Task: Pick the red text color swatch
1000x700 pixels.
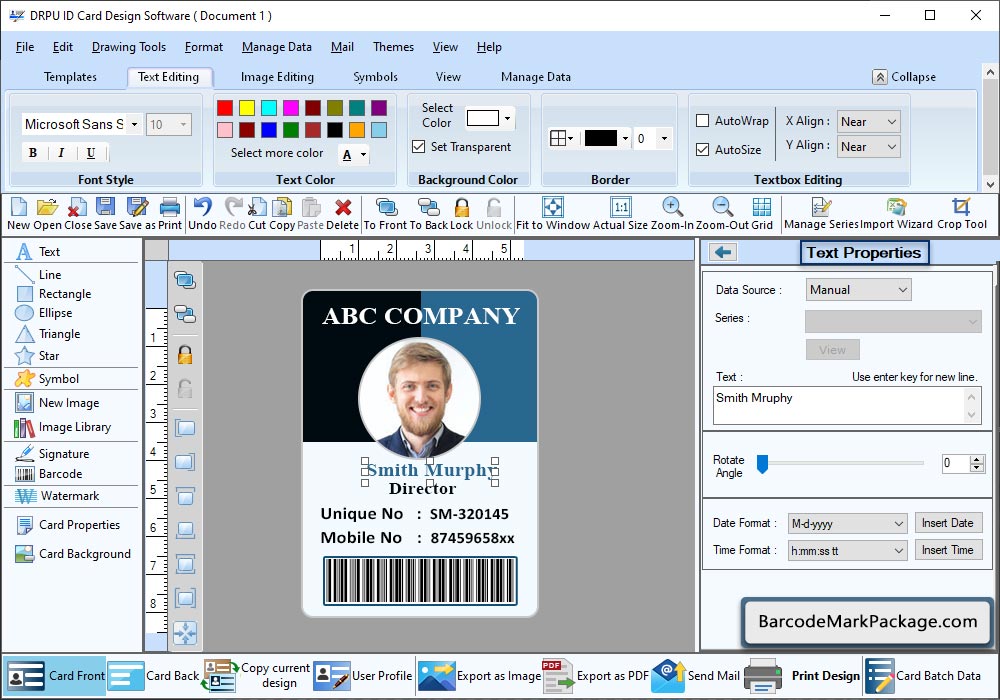Action: click(x=224, y=108)
